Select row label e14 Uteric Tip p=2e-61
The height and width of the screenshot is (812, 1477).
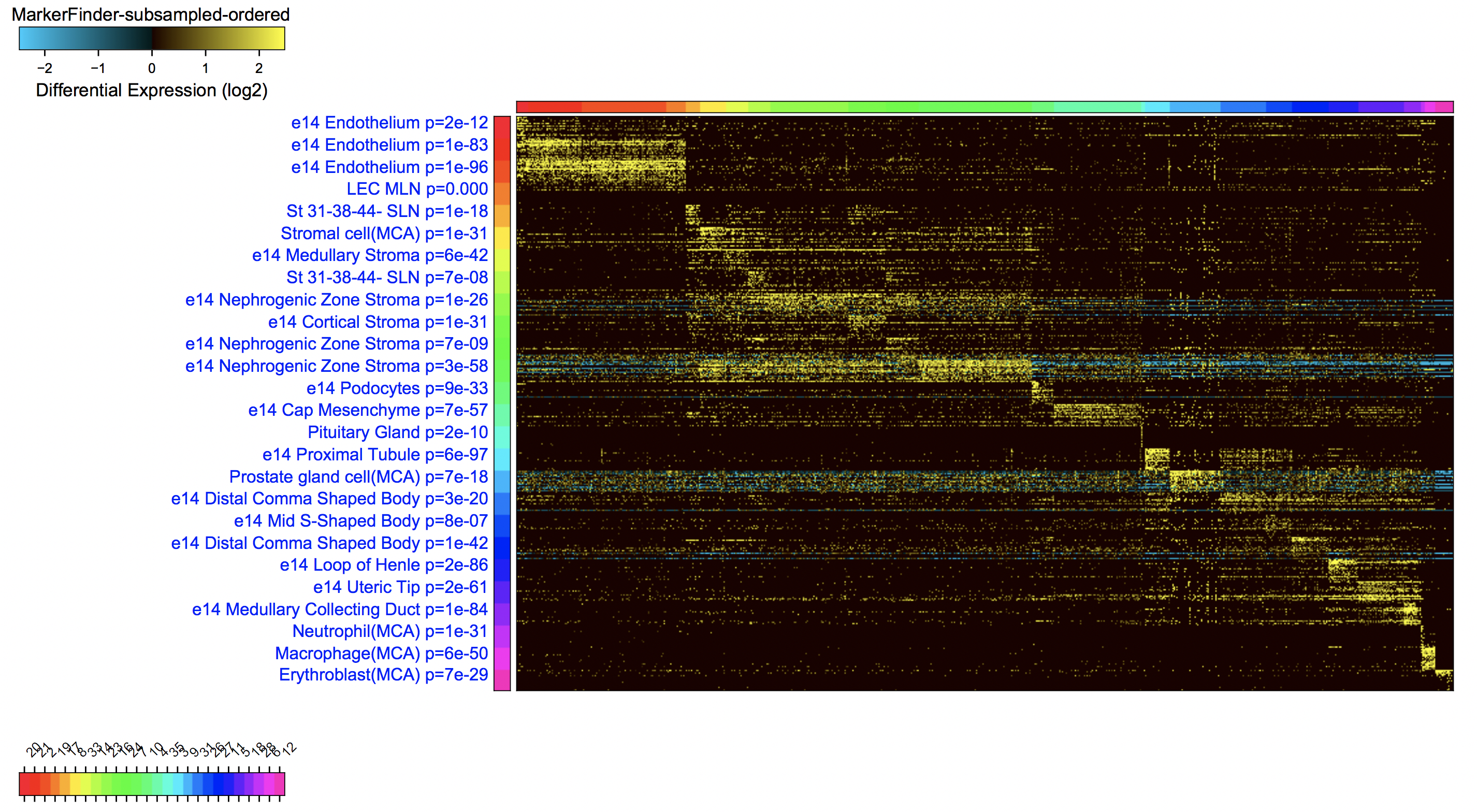pos(400,587)
